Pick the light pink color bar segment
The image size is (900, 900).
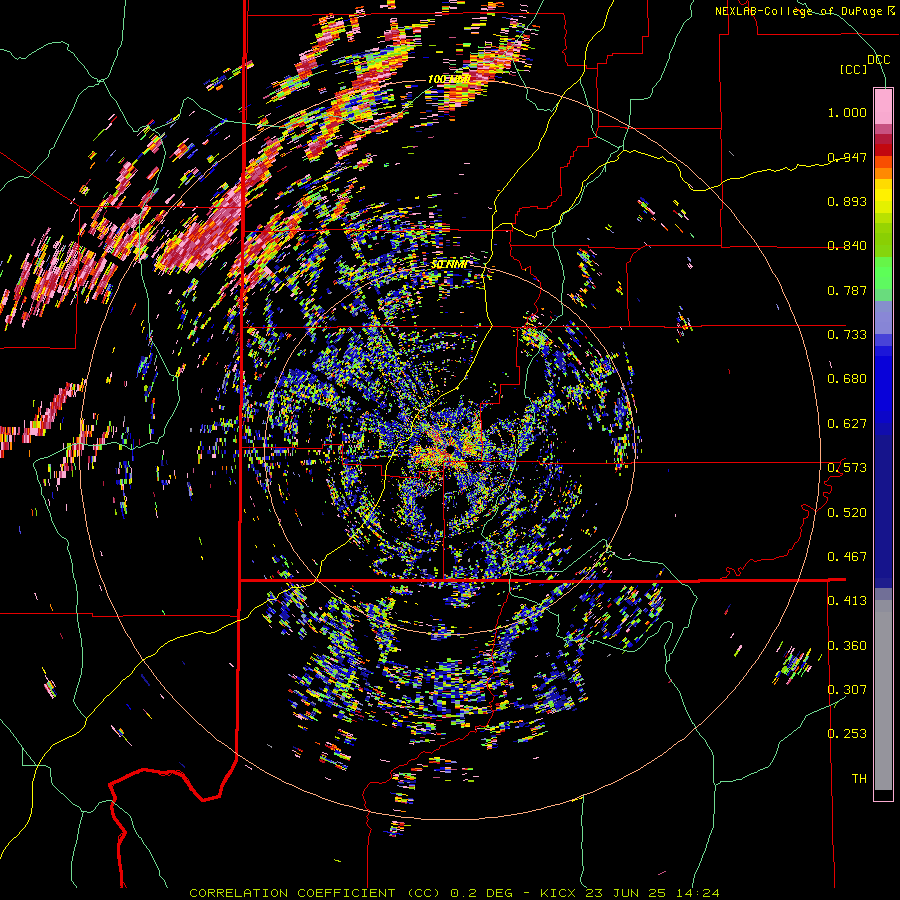click(x=883, y=106)
